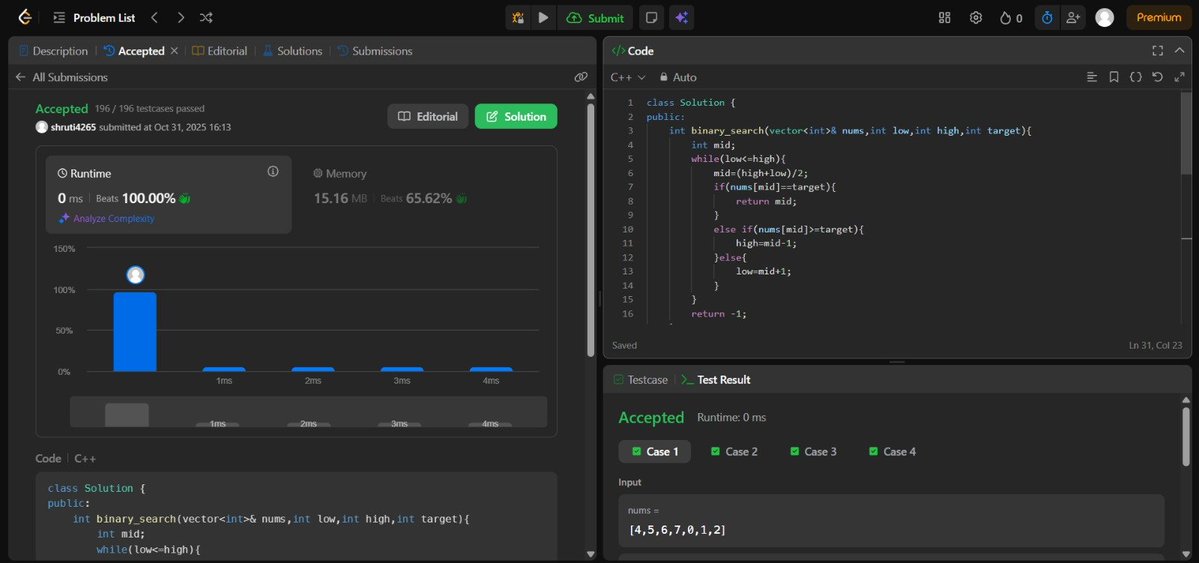This screenshot has width=1199, height=563.
Task: Switch to the Description tab
Action: pos(53,51)
